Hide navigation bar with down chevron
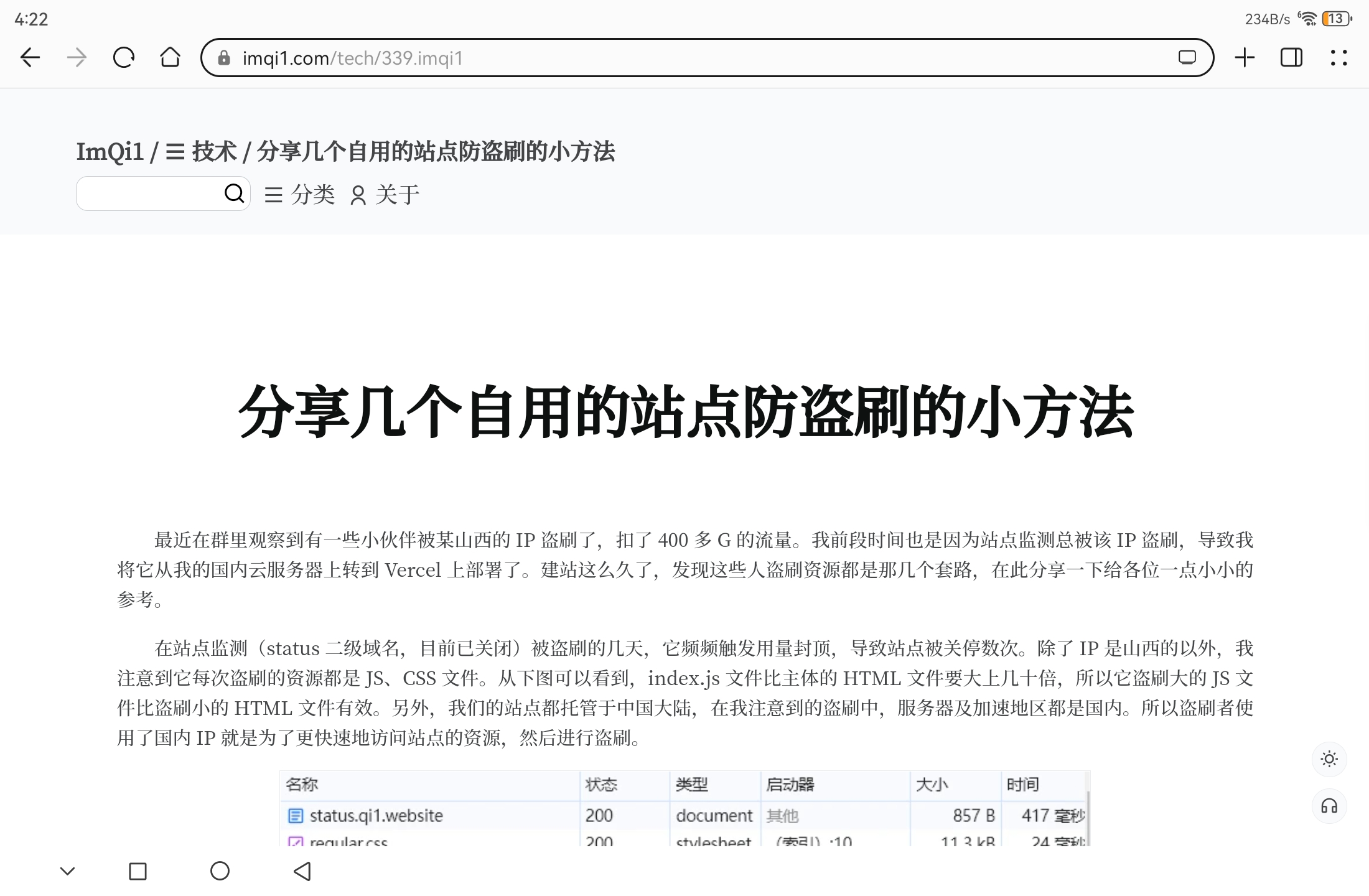1369x896 pixels. coord(67,871)
